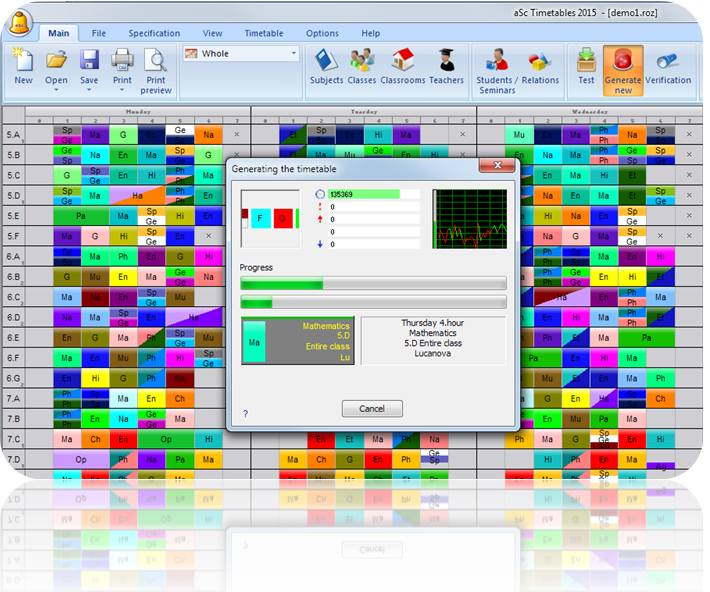The width and height of the screenshot is (710, 592).
Task: Expand the Open dropdown arrow
Action: 56,90
